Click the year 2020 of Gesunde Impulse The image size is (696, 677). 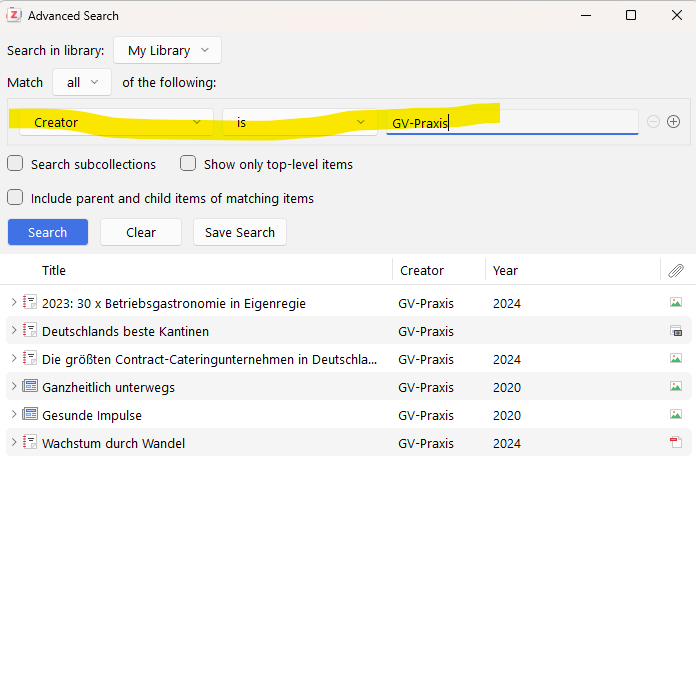[x=506, y=416]
